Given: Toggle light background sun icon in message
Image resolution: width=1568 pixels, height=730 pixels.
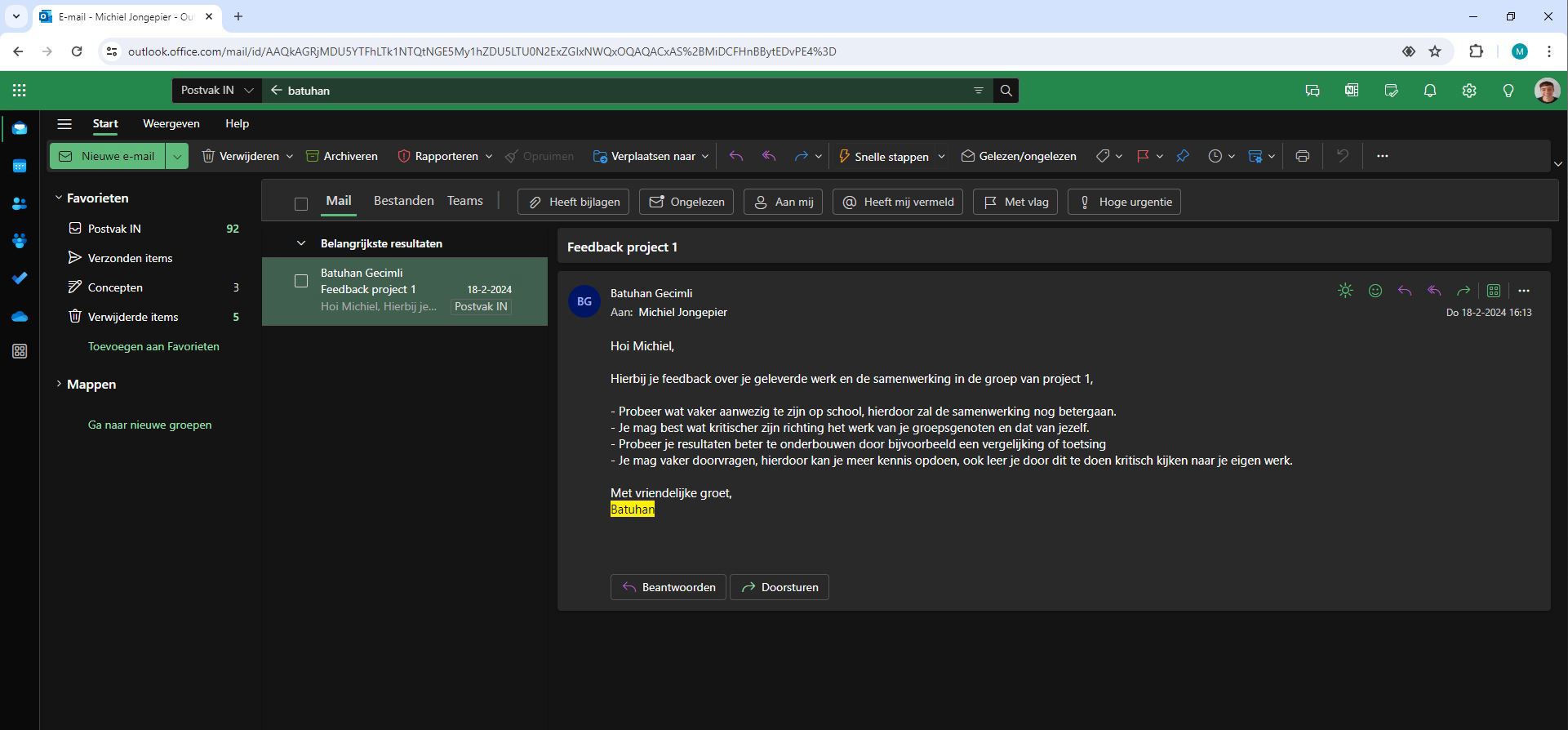Looking at the screenshot, I should coord(1346,291).
